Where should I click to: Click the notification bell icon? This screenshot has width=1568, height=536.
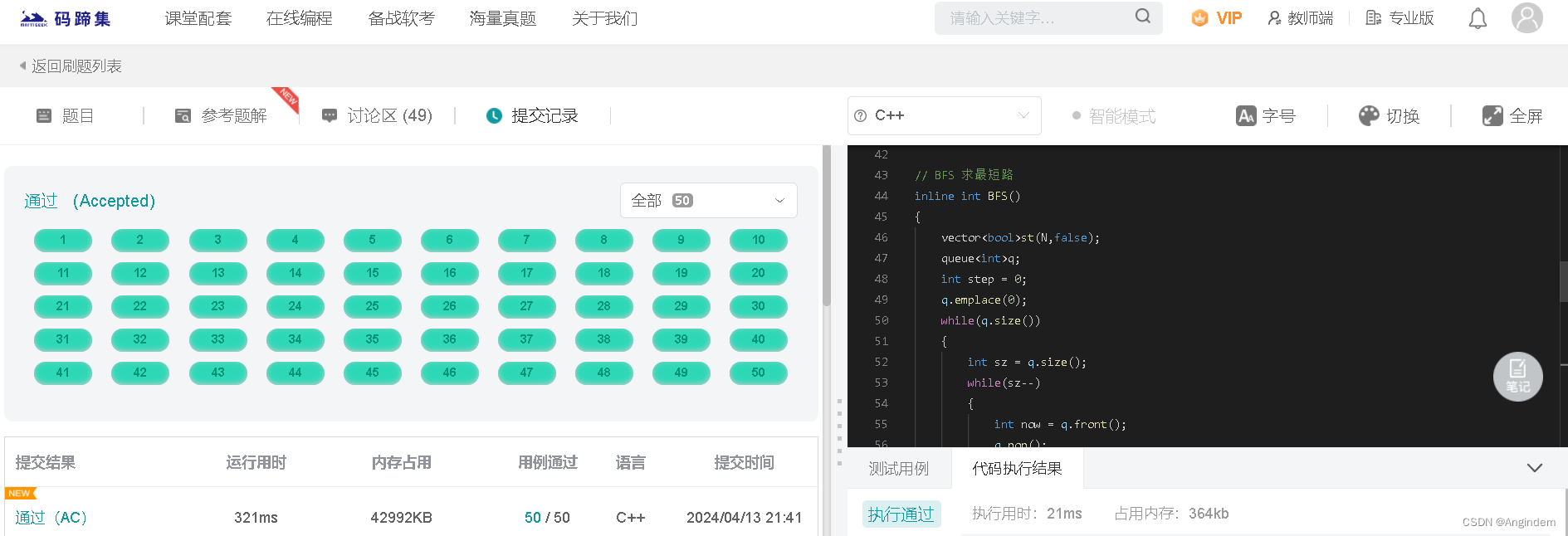(1478, 18)
